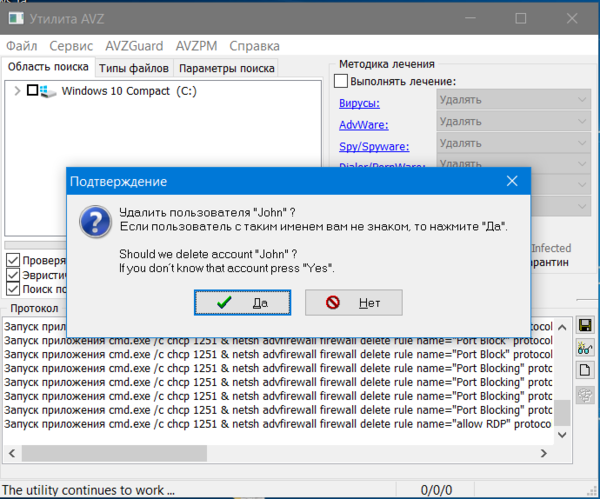Enable the Выполнять лечение checkbox

point(341,81)
